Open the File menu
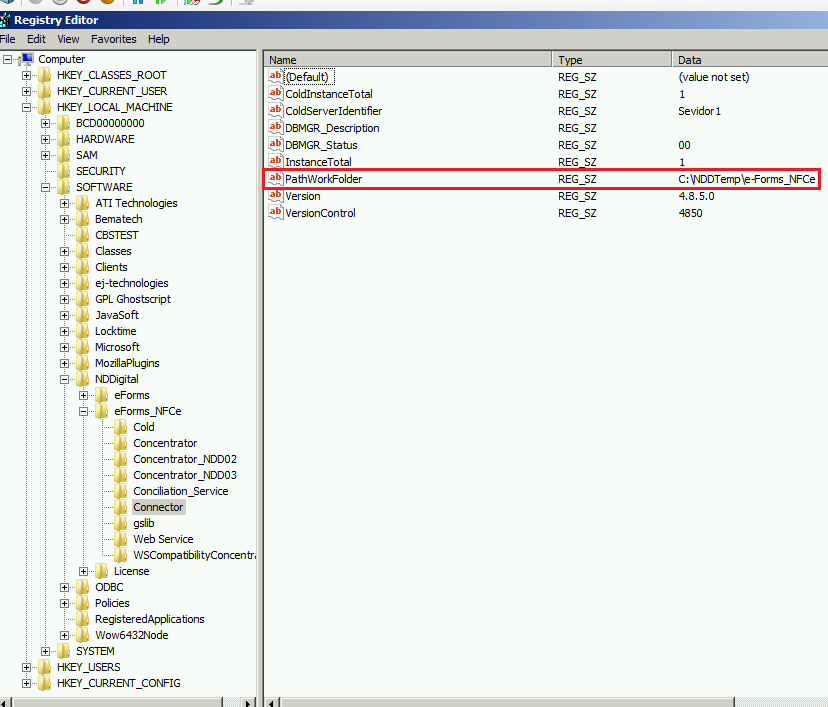Viewport: 828px width, 707px height. pyautogui.click(x=8, y=39)
